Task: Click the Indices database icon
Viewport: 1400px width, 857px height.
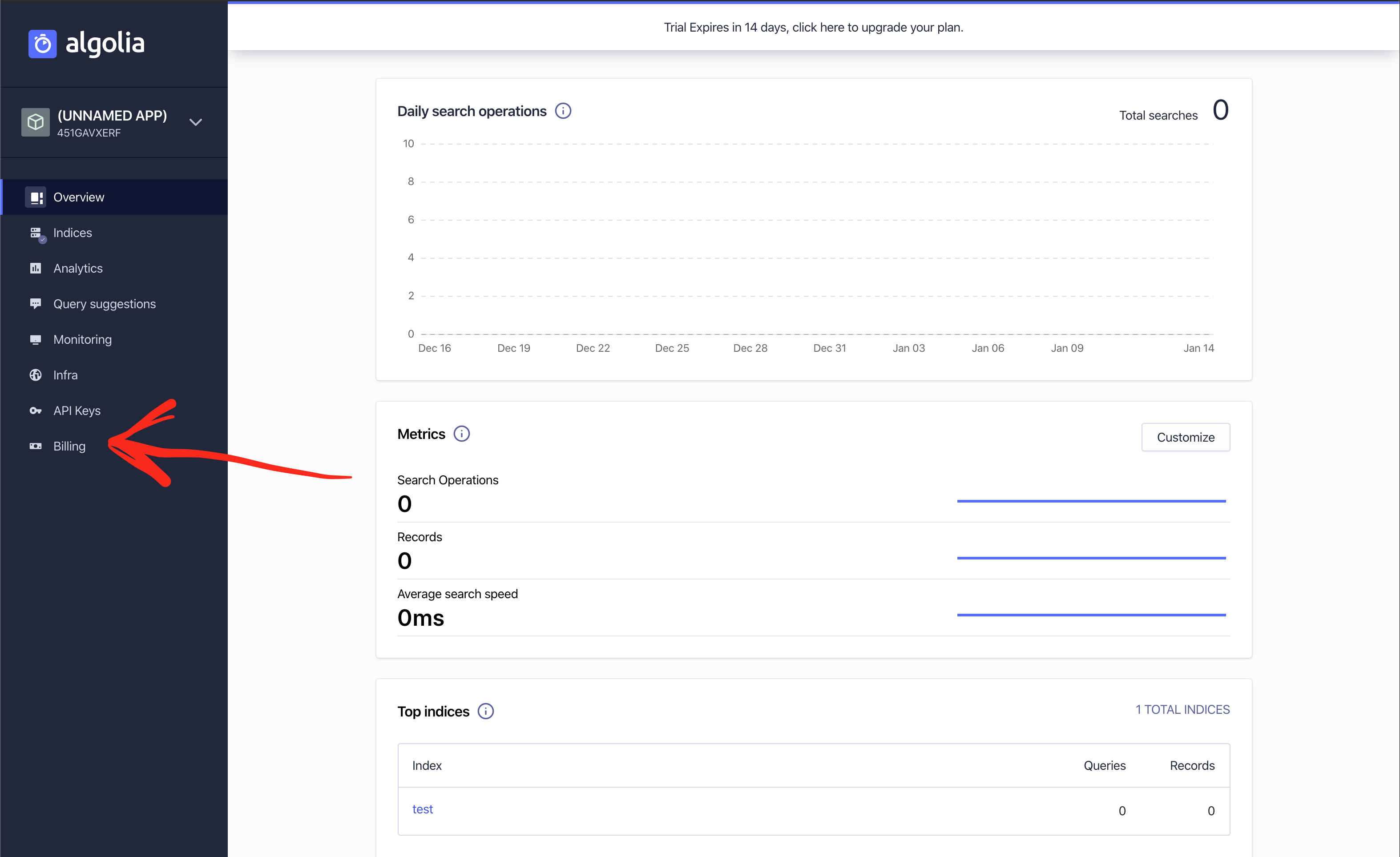Action: tap(36, 233)
